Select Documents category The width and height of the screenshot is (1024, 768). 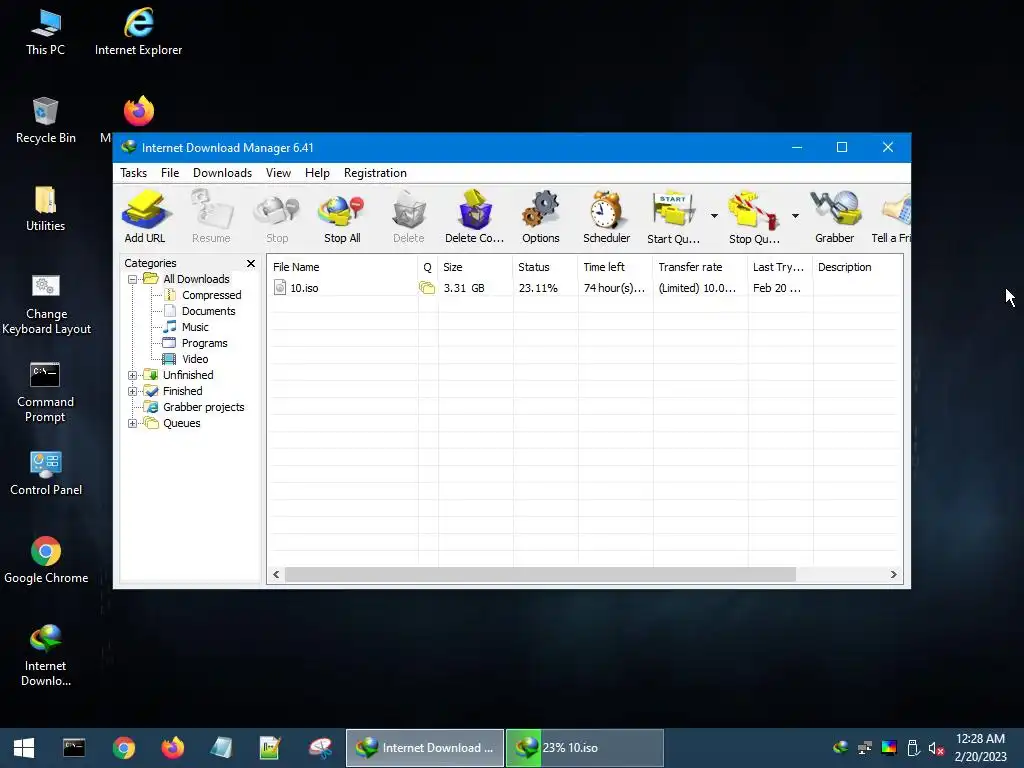(208, 312)
